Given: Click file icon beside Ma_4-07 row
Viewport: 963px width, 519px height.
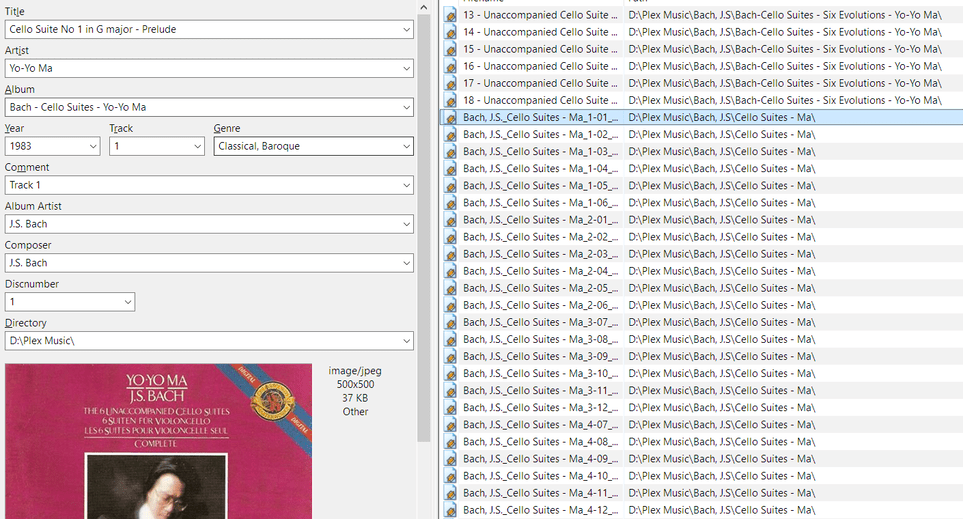Looking at the screenshot, I should tap(450, 425).
